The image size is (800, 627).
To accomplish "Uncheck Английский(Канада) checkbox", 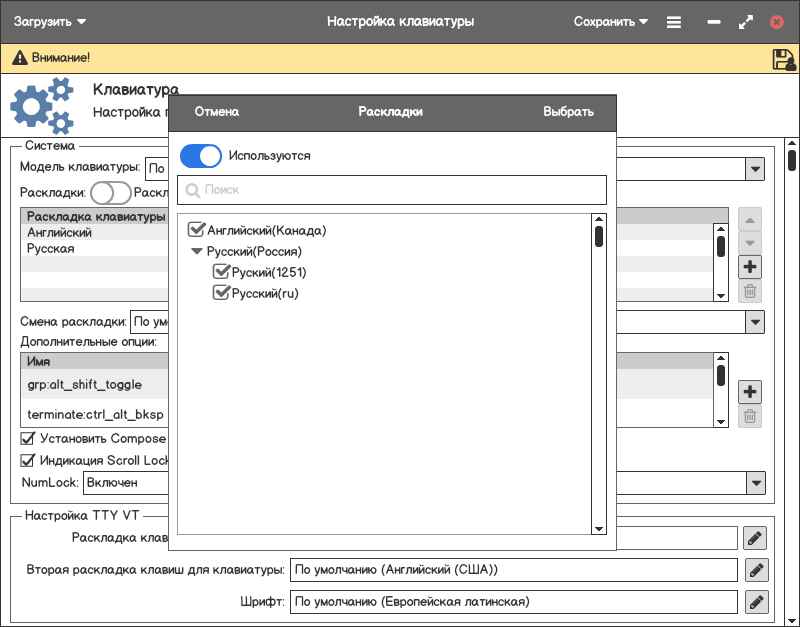I will pyautogui.click(x=196, y=230).
